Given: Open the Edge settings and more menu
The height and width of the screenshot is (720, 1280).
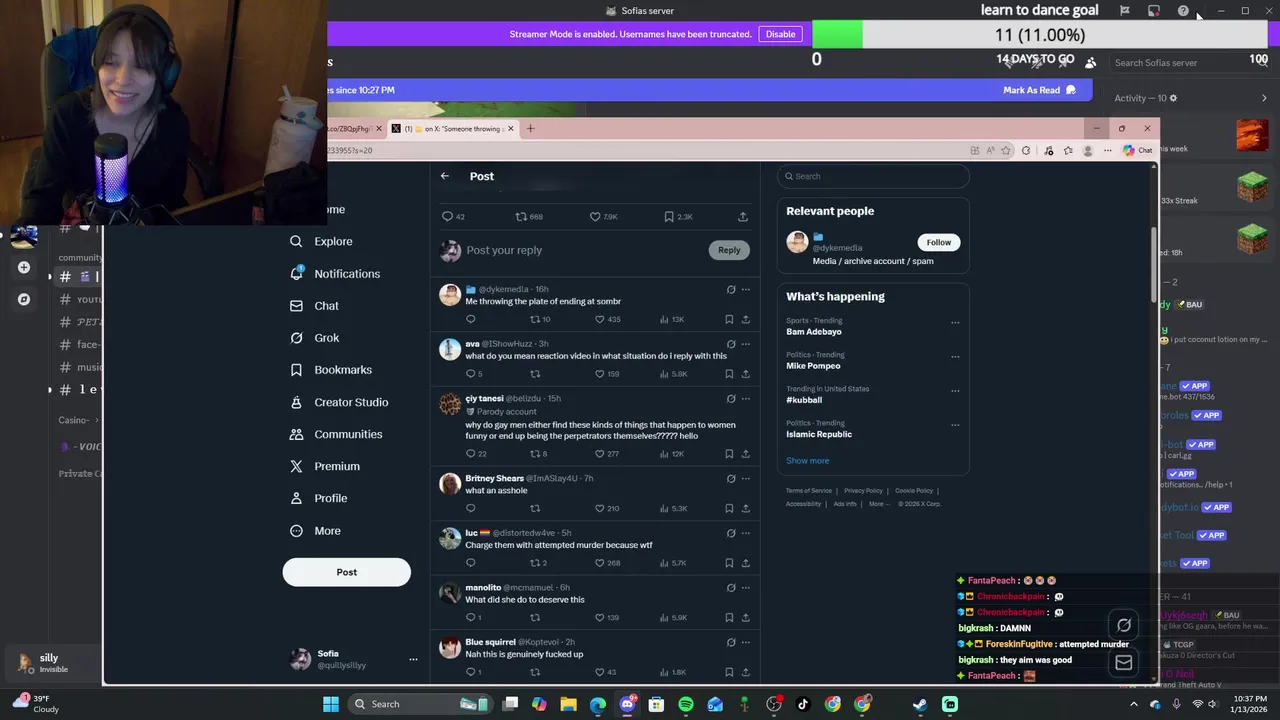Looking at the screenshot, I should point(1107,150).
